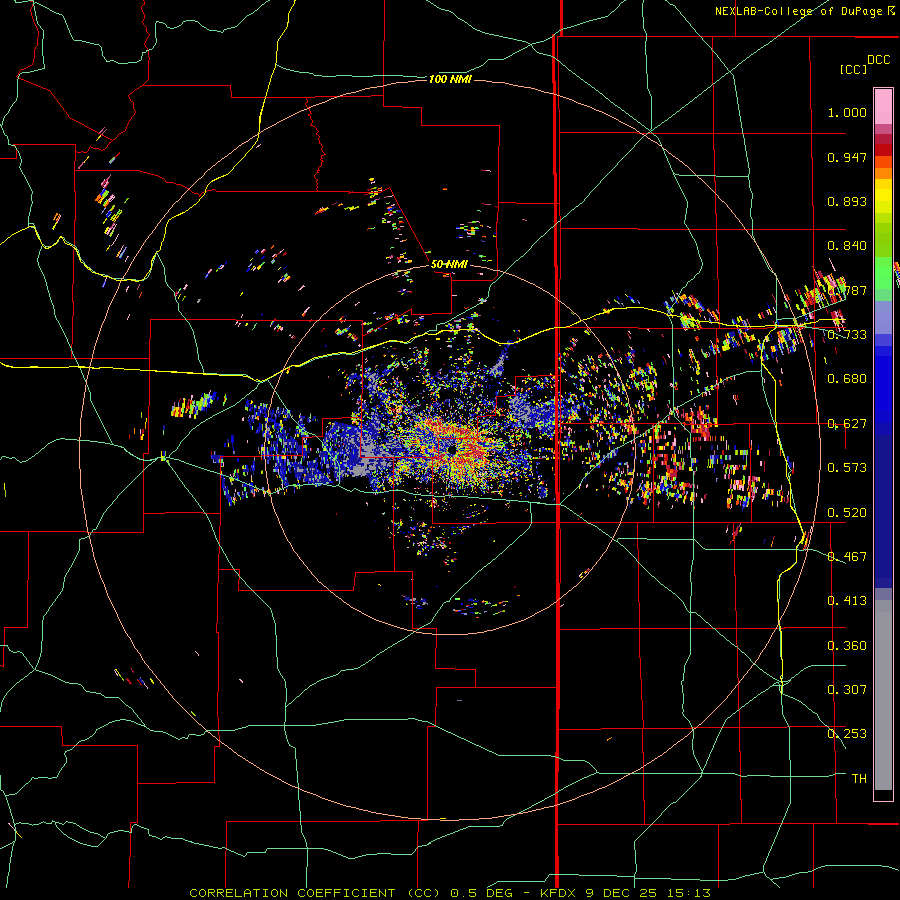Click the 50 NMI range ring label
Screen dimensions: 900x900
tap(449, 264)
